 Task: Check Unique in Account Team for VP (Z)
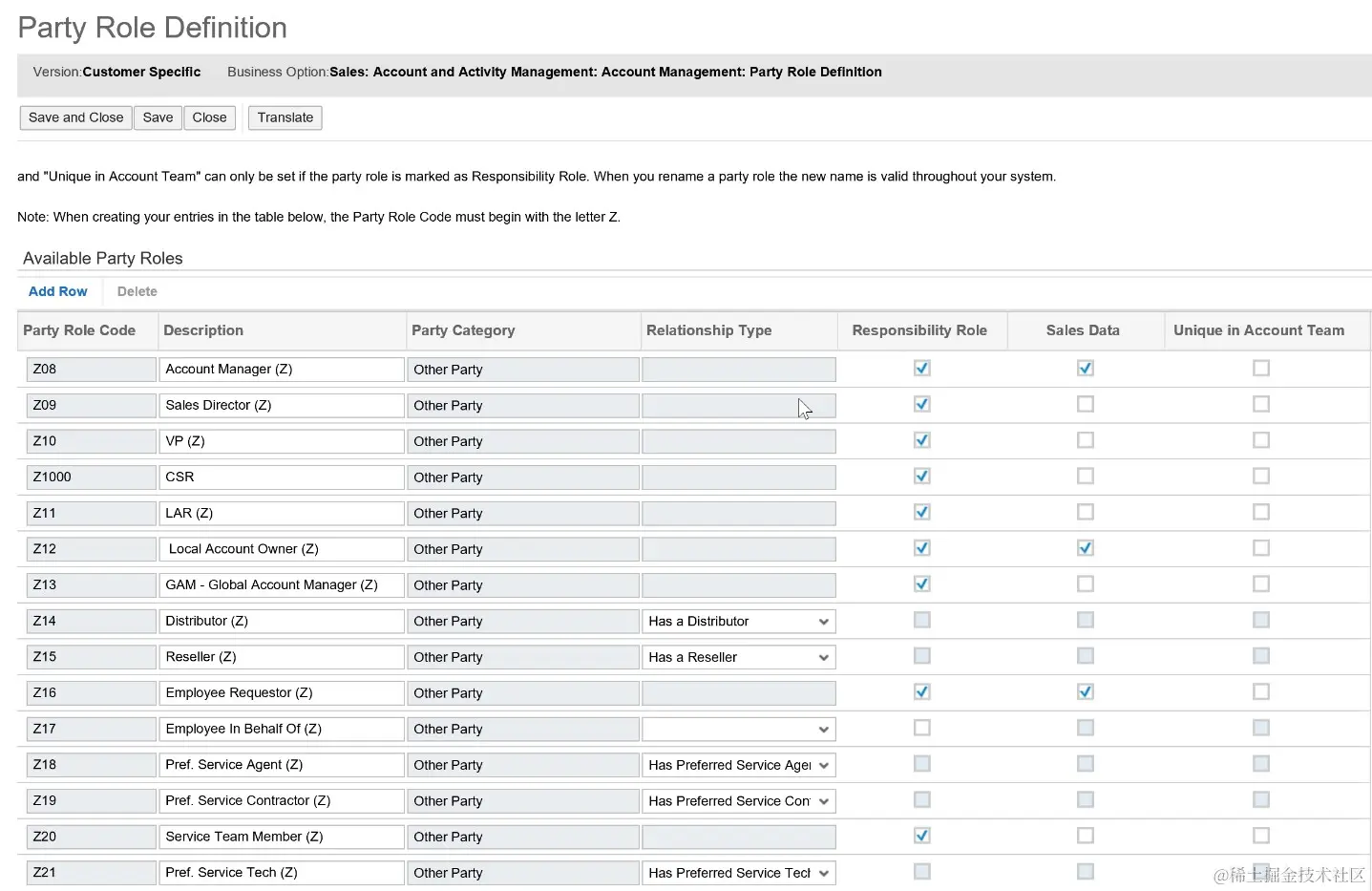[x=1260, y=440]
